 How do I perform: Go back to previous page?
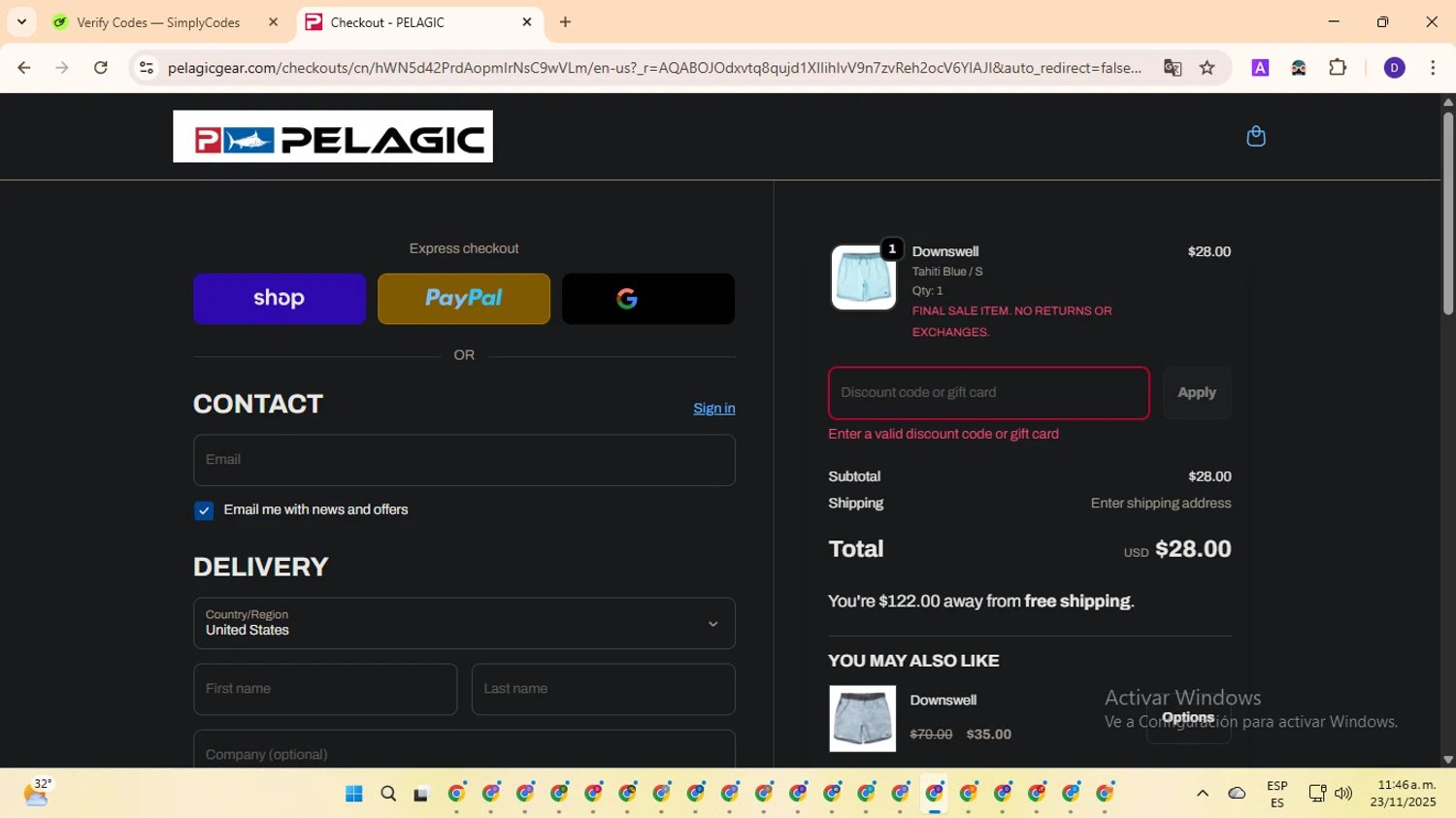coord(24,68)
